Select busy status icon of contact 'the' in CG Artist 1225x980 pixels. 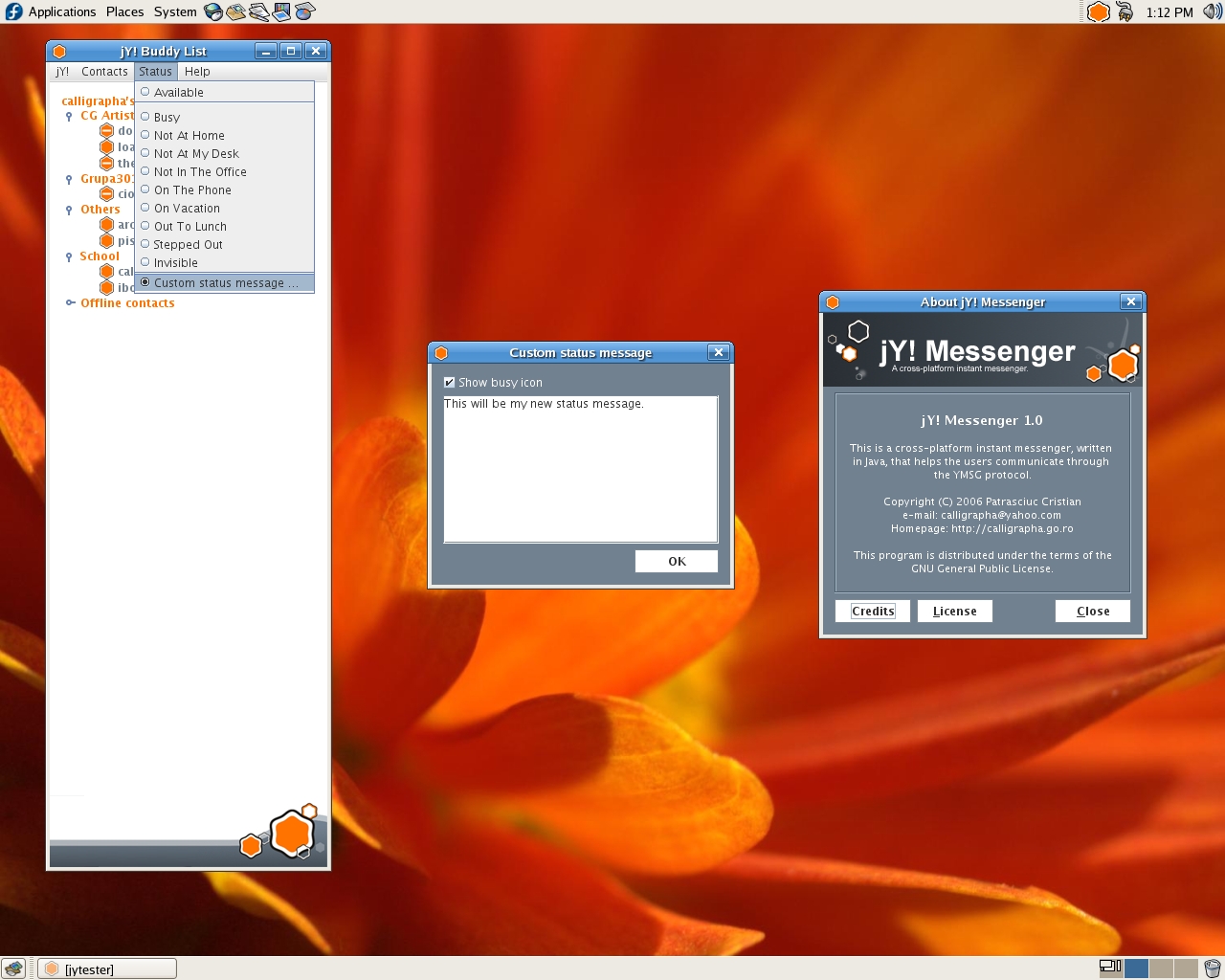[107, 163]
